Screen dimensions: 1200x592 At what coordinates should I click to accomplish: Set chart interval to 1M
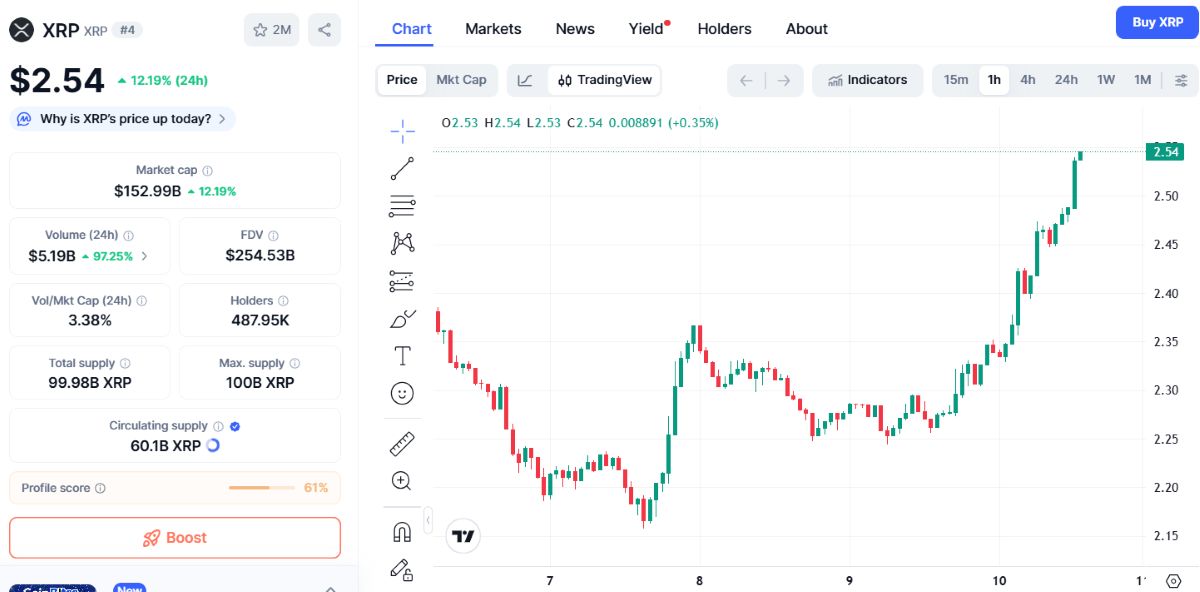[1143, 80]
